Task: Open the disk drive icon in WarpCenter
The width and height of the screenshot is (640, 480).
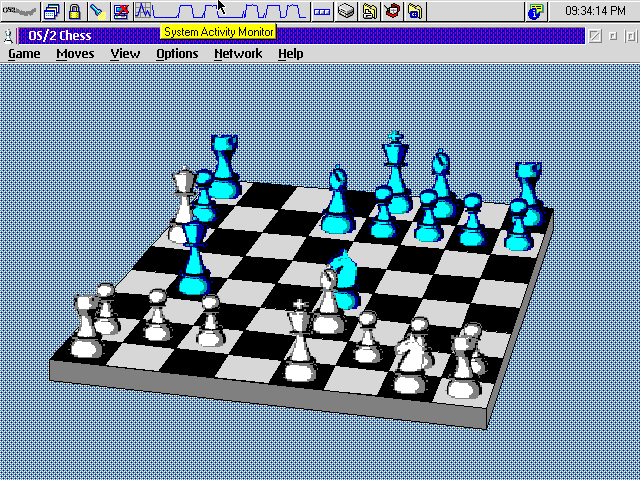Action: coord(346,11)
